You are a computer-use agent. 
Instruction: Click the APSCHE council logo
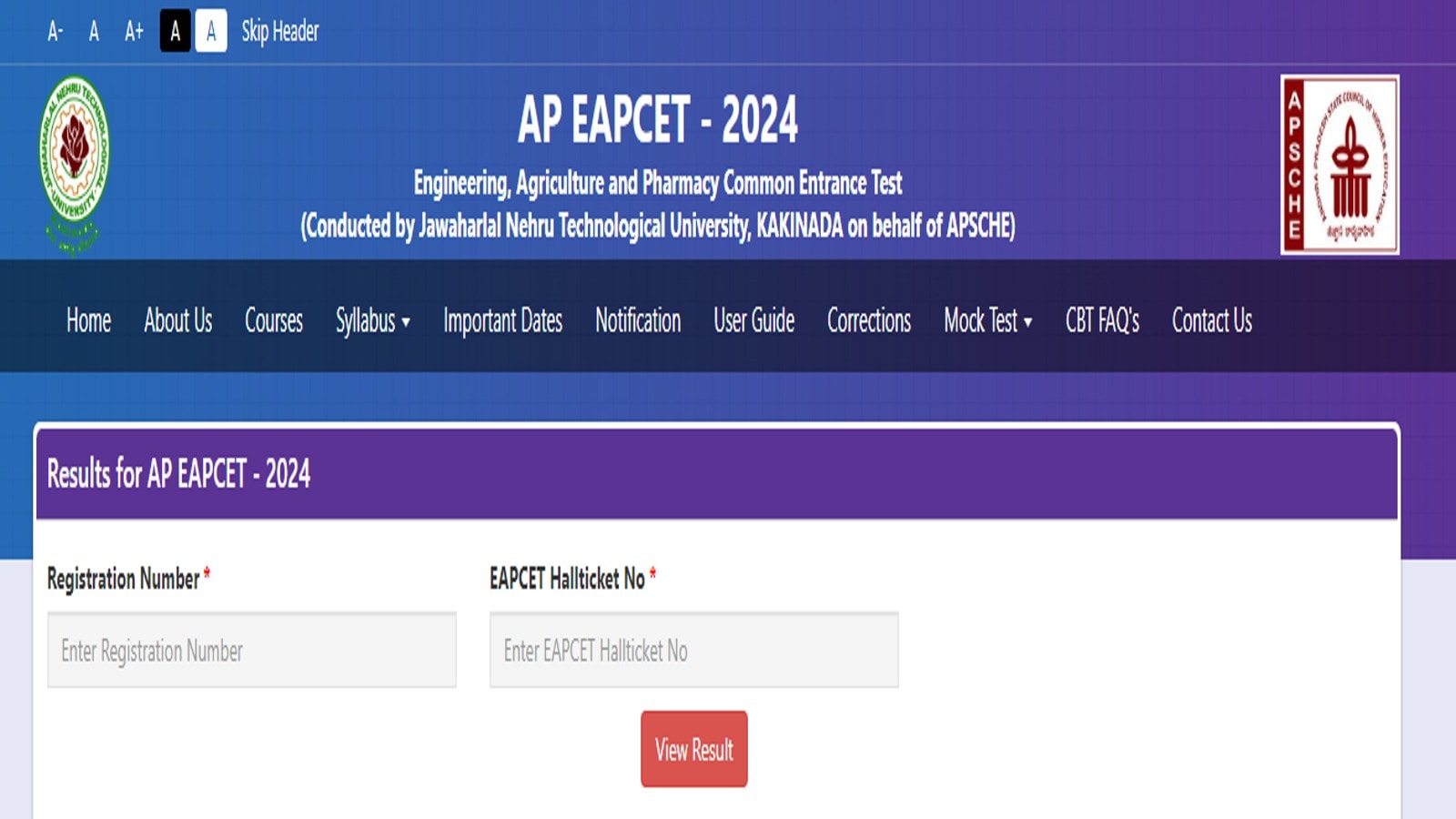pos(1341,164)
